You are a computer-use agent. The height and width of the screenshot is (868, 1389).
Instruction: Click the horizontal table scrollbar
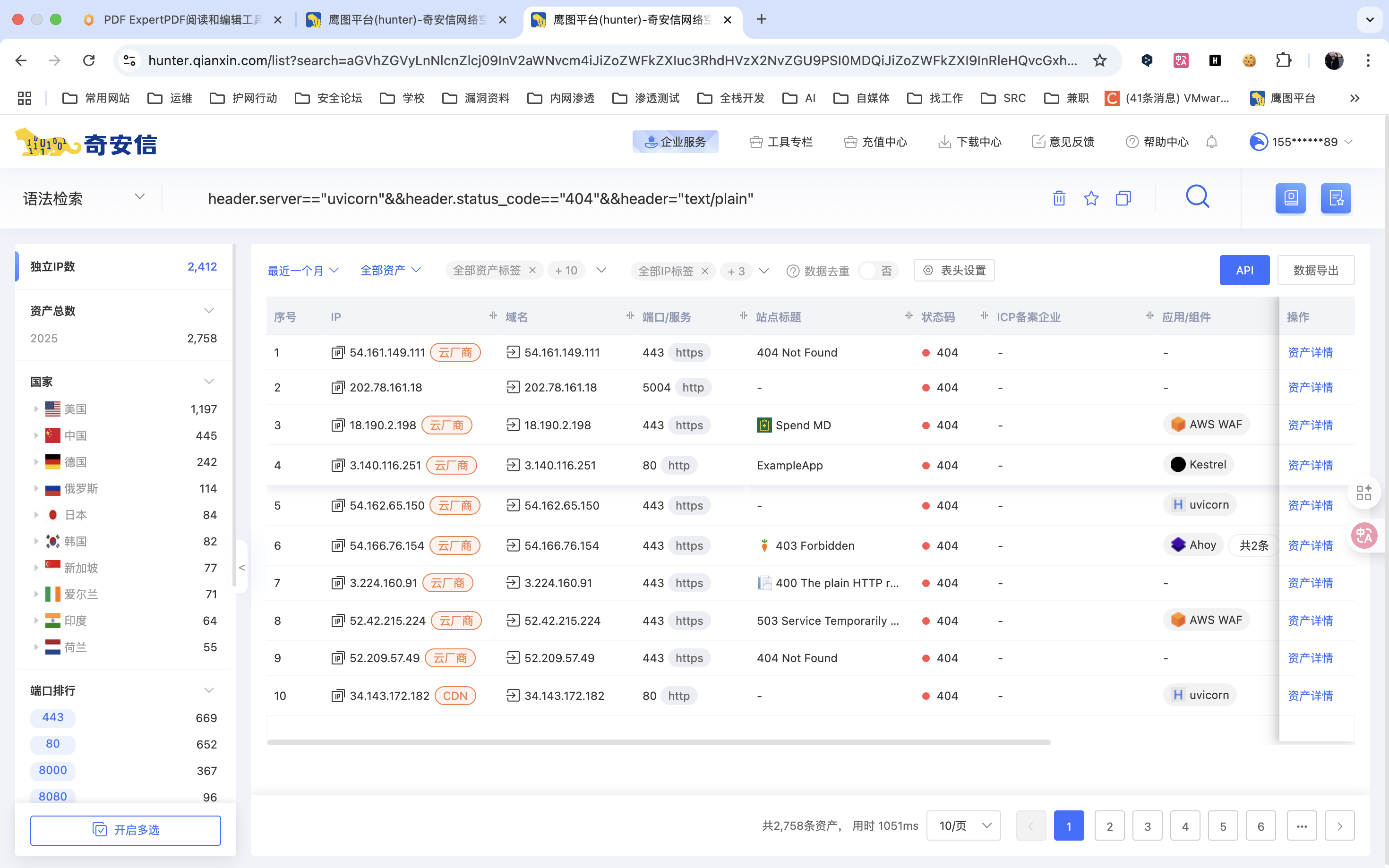pyautogui.click(x=658, y=742)
